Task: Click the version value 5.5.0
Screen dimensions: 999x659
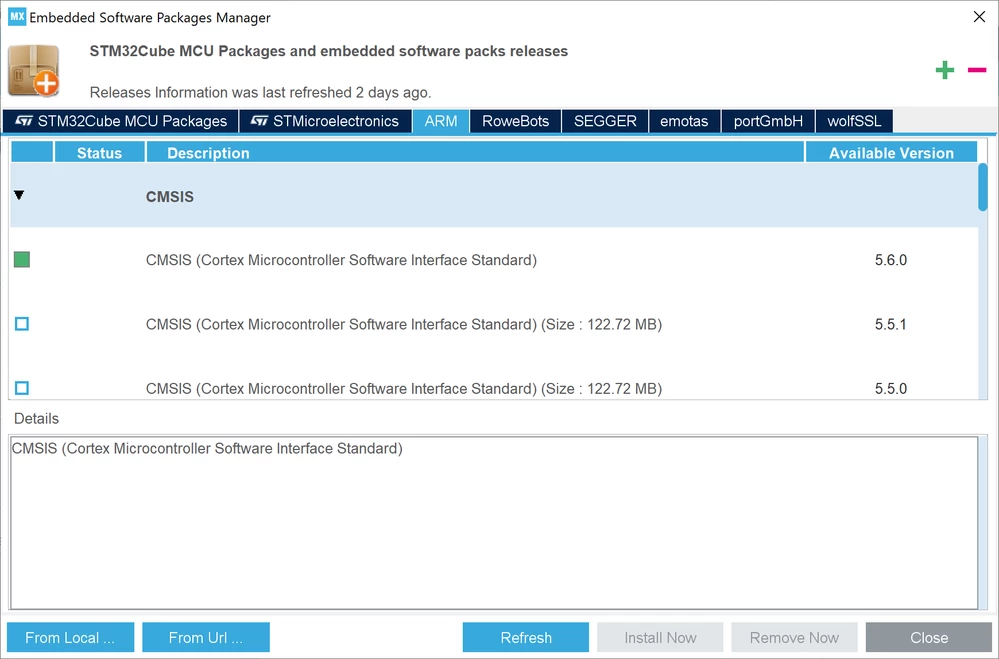Action: point(891,388)
